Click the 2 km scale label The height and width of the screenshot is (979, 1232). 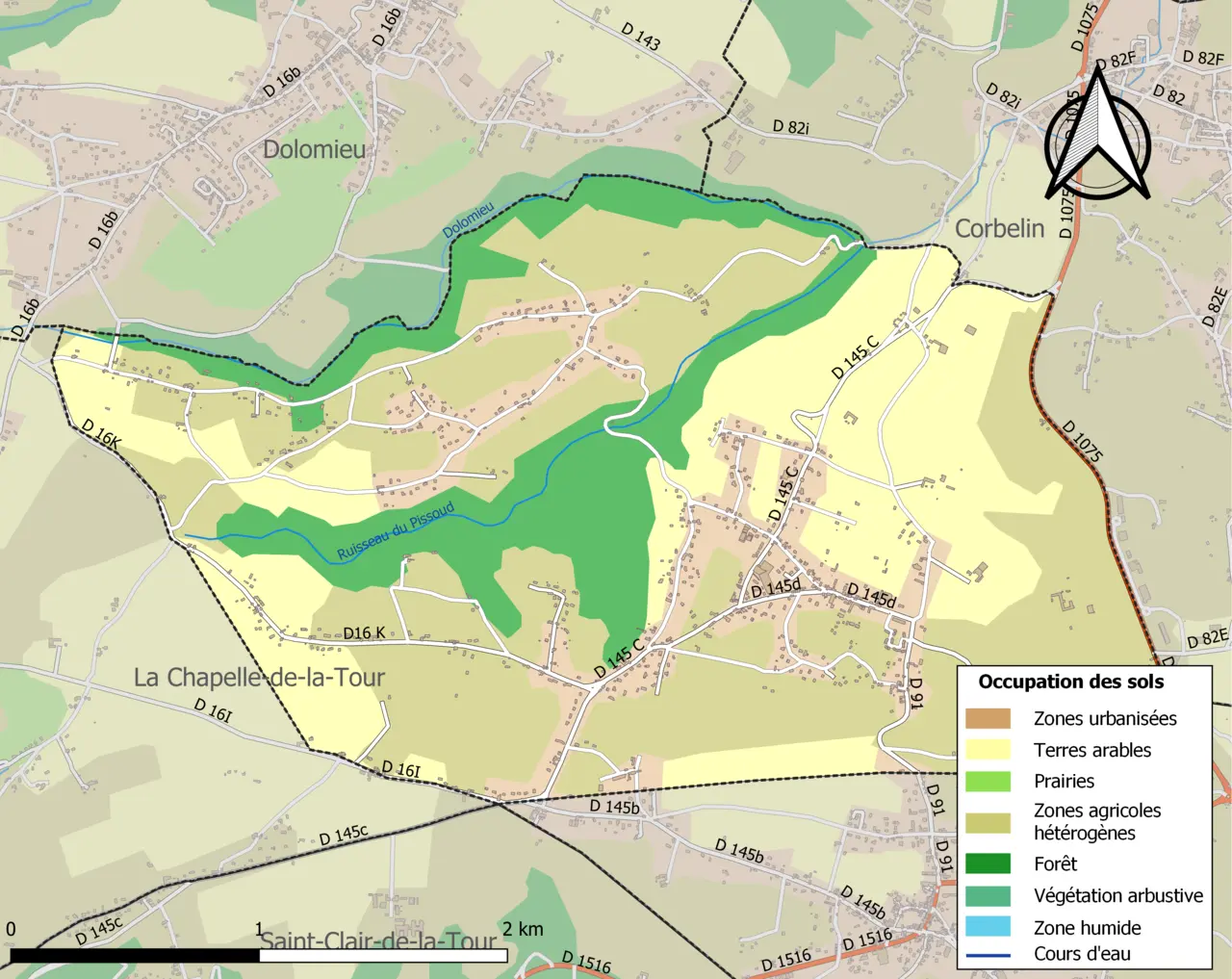(x=523, y=929)
